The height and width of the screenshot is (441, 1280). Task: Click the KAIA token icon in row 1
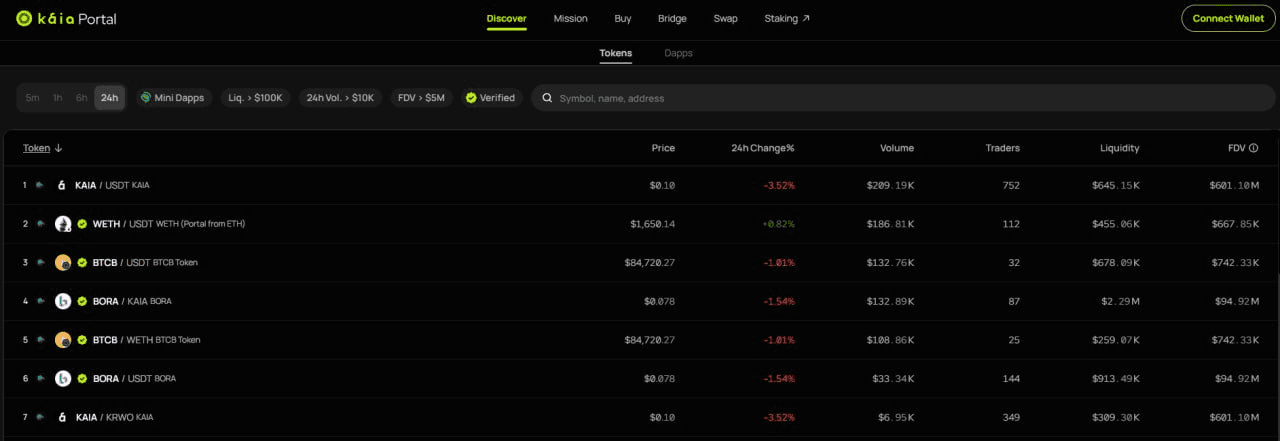(x=62, y=185)
